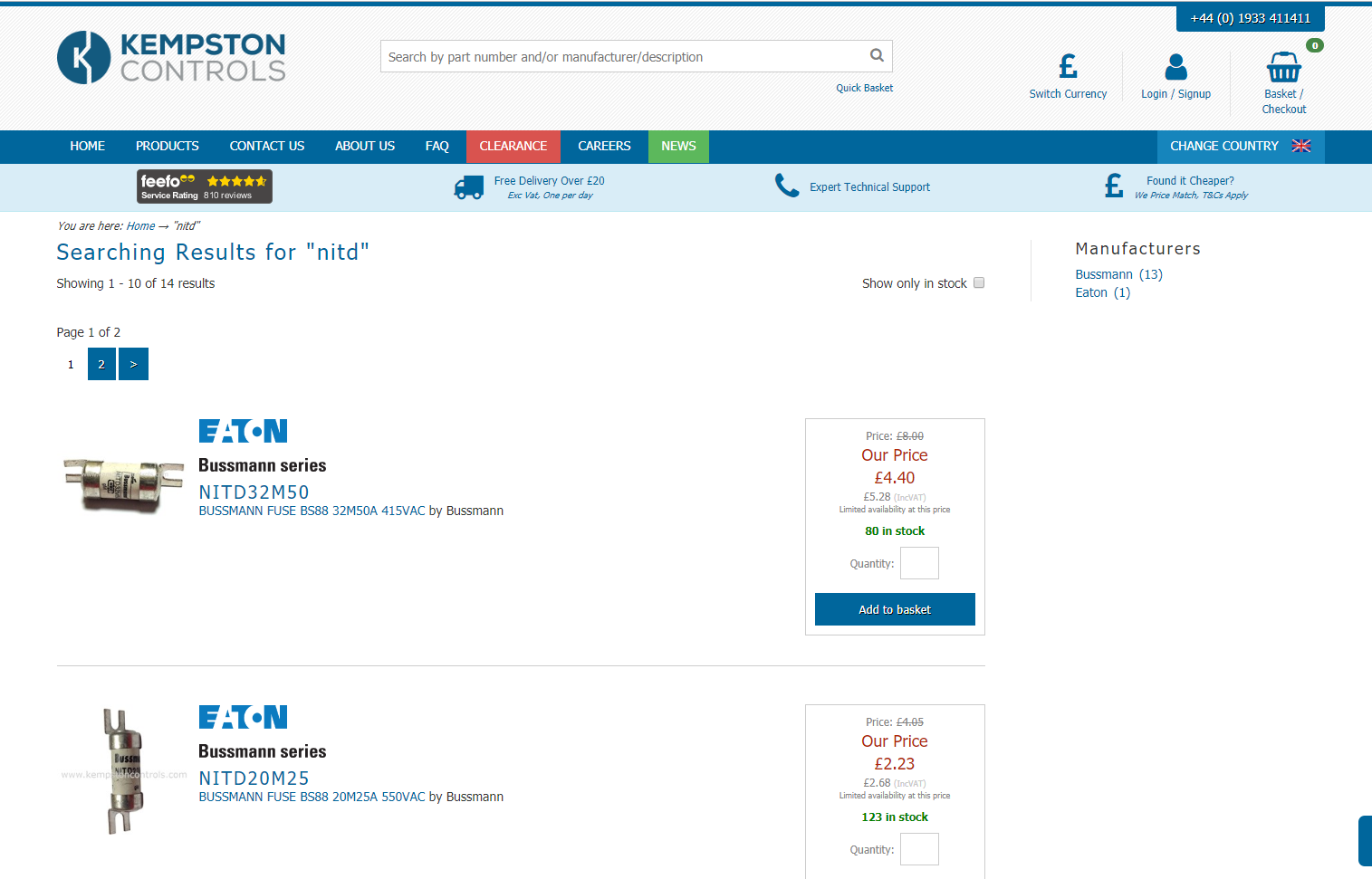Select current page 1 in pagination
1372x879 pixels.
[71, 364]
